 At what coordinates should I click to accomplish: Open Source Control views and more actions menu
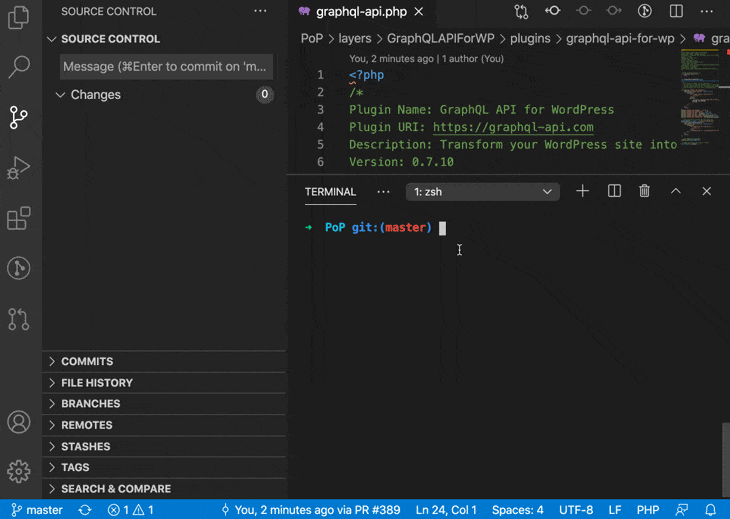tap(260, 11)
